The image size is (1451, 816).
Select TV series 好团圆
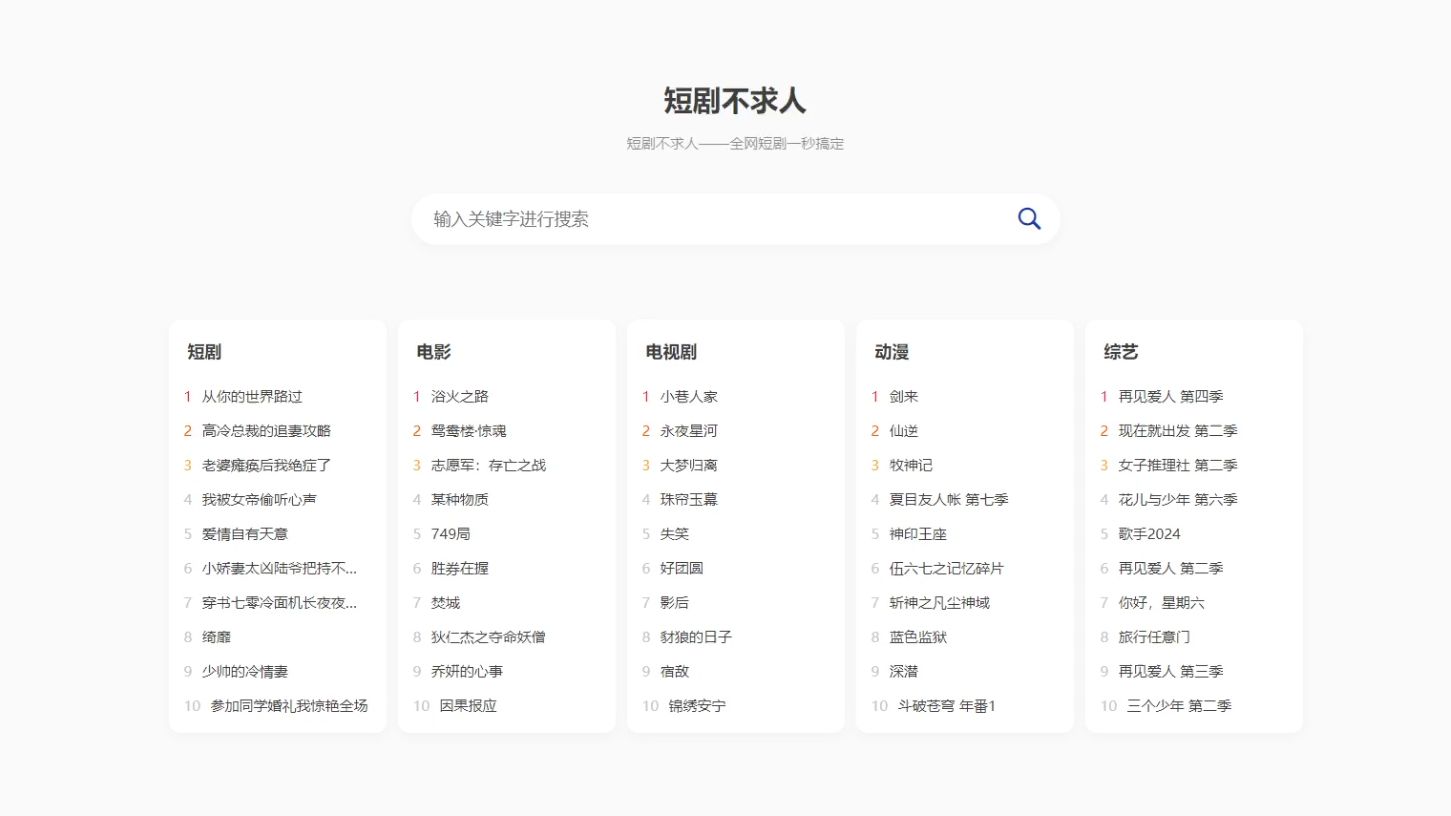click(x=682, y=568)
